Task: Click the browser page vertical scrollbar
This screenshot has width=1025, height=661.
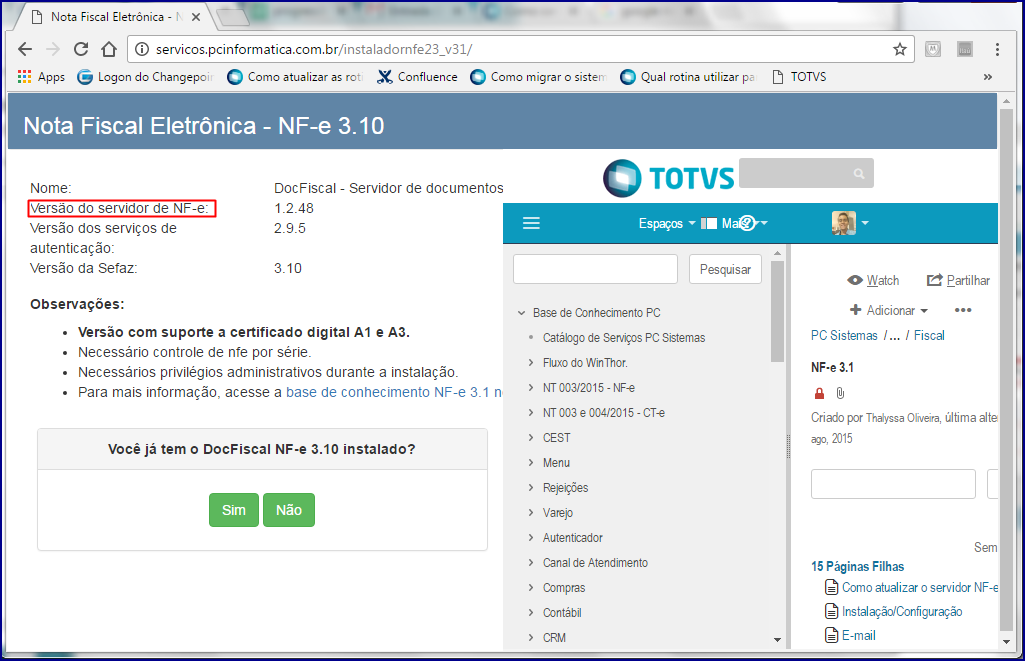Action: pyautogui.click(x=1007, y=369)
